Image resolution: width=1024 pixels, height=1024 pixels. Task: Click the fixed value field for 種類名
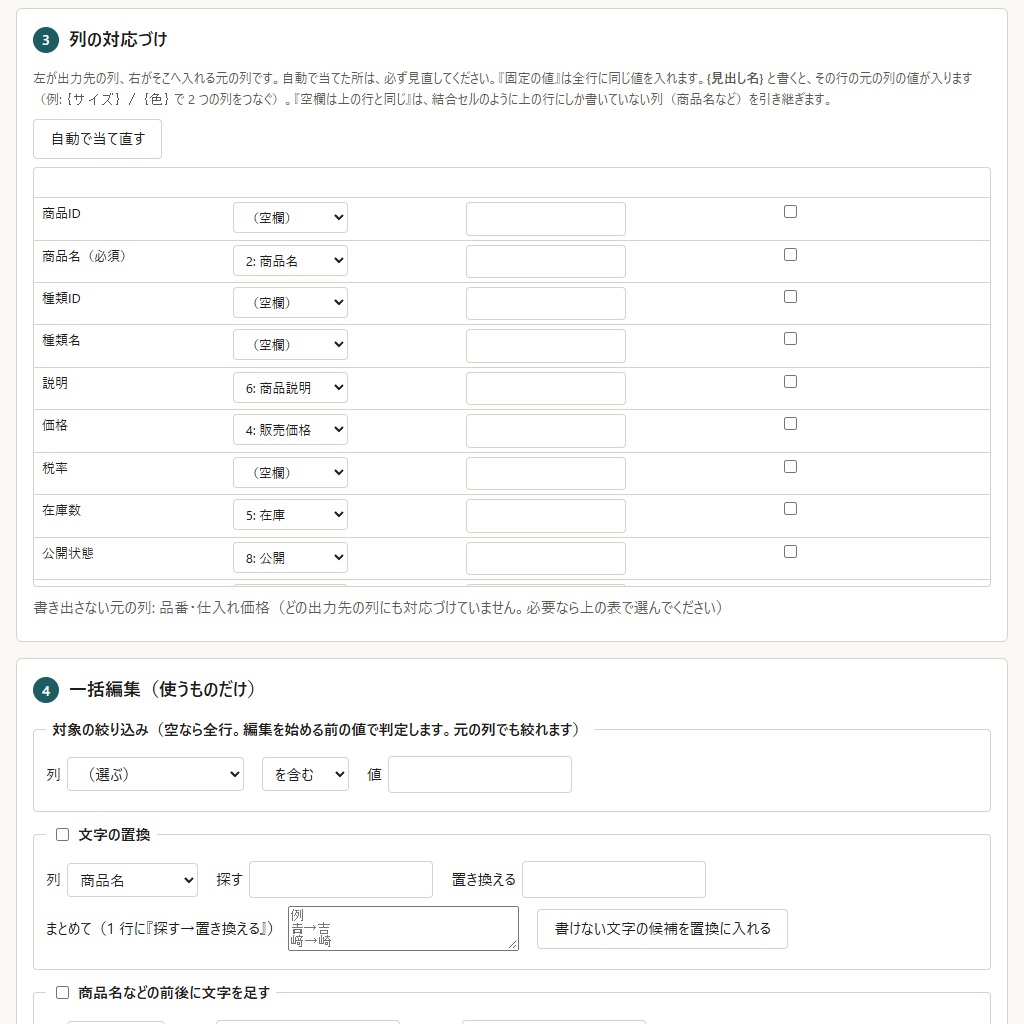[x=545, y=345]
